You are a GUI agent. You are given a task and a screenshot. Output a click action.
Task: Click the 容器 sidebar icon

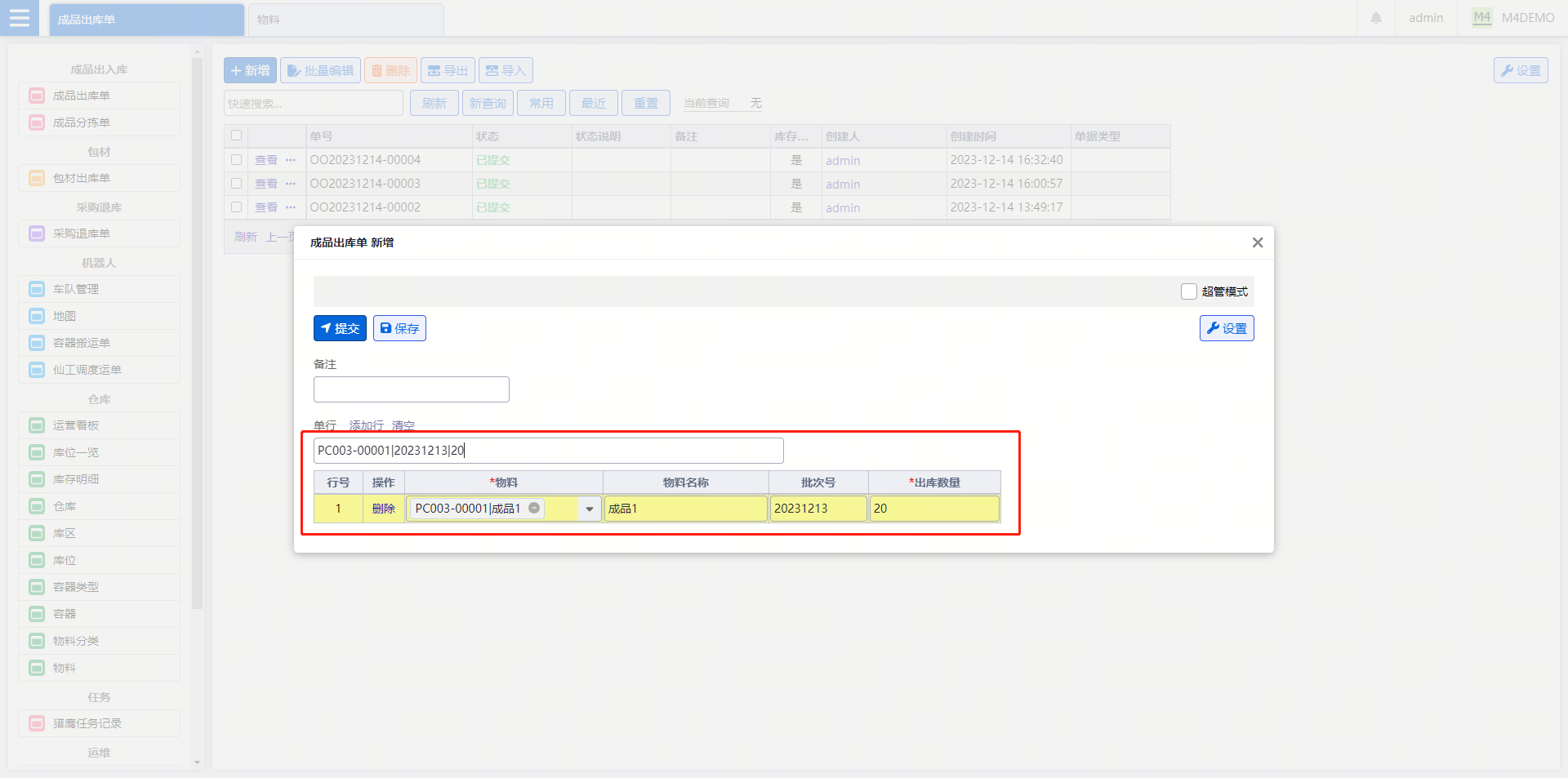pos(37,614)
